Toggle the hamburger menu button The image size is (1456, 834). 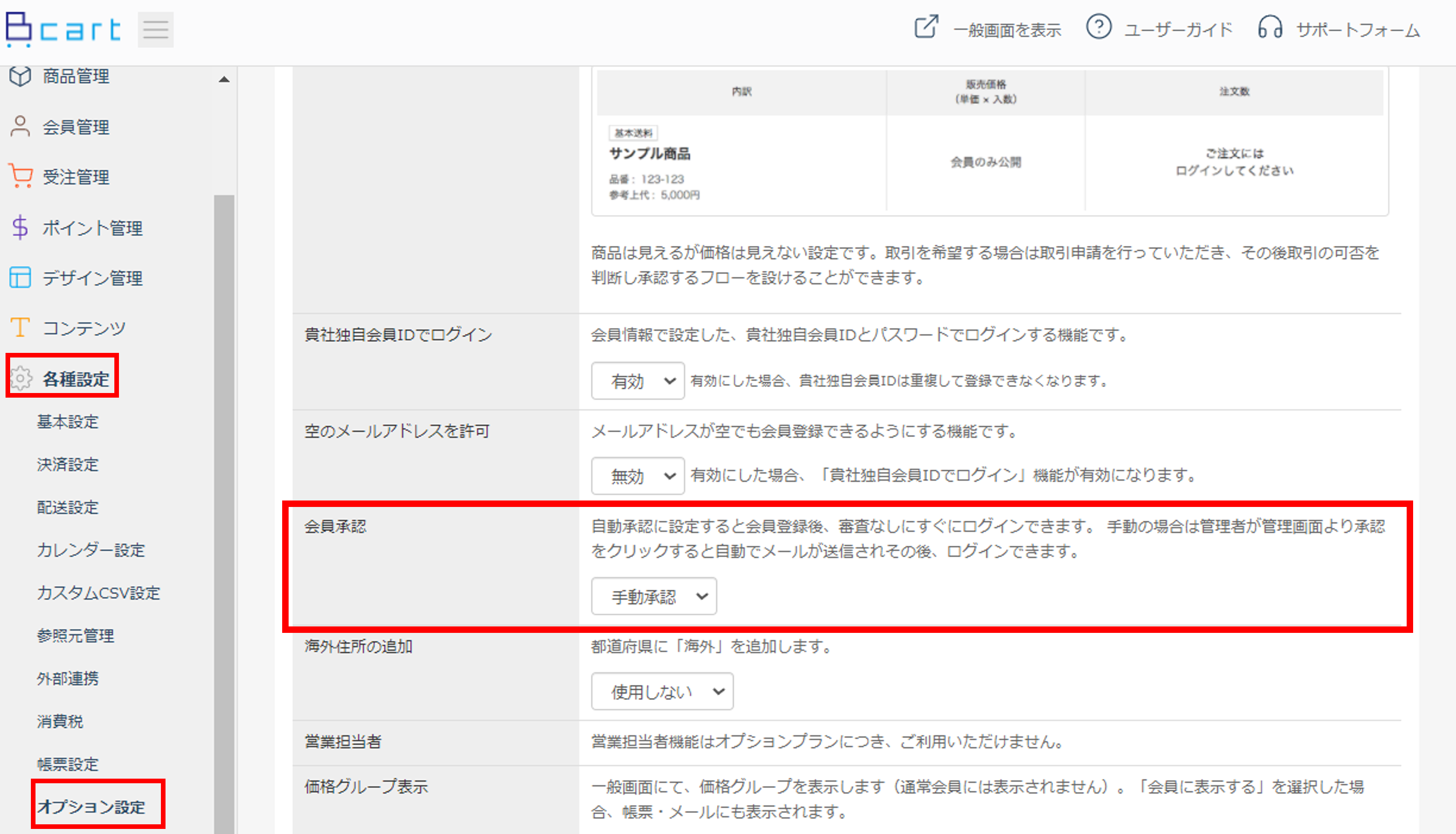click(x=156, y=29)
